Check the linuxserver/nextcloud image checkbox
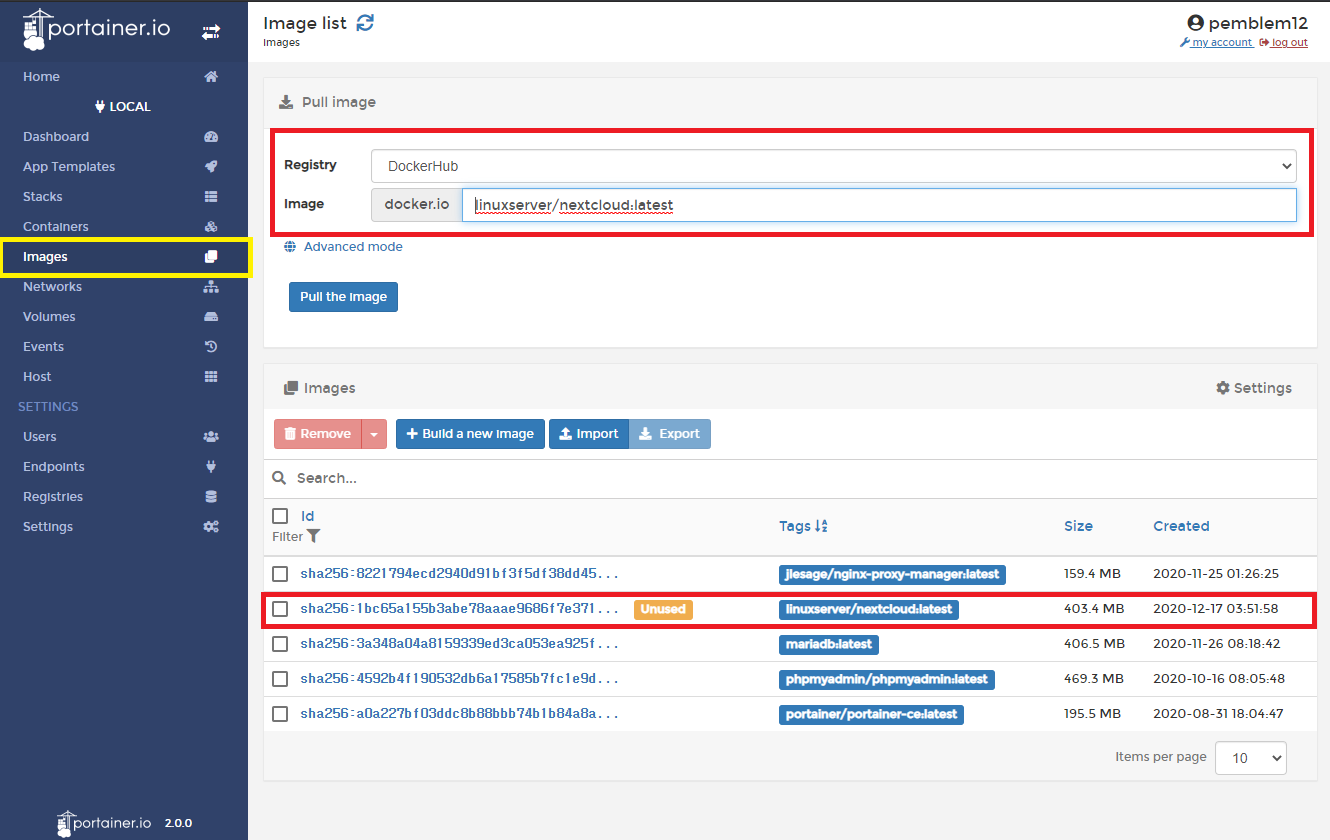Screen dimensions: 1330x840 pos(280,609)
